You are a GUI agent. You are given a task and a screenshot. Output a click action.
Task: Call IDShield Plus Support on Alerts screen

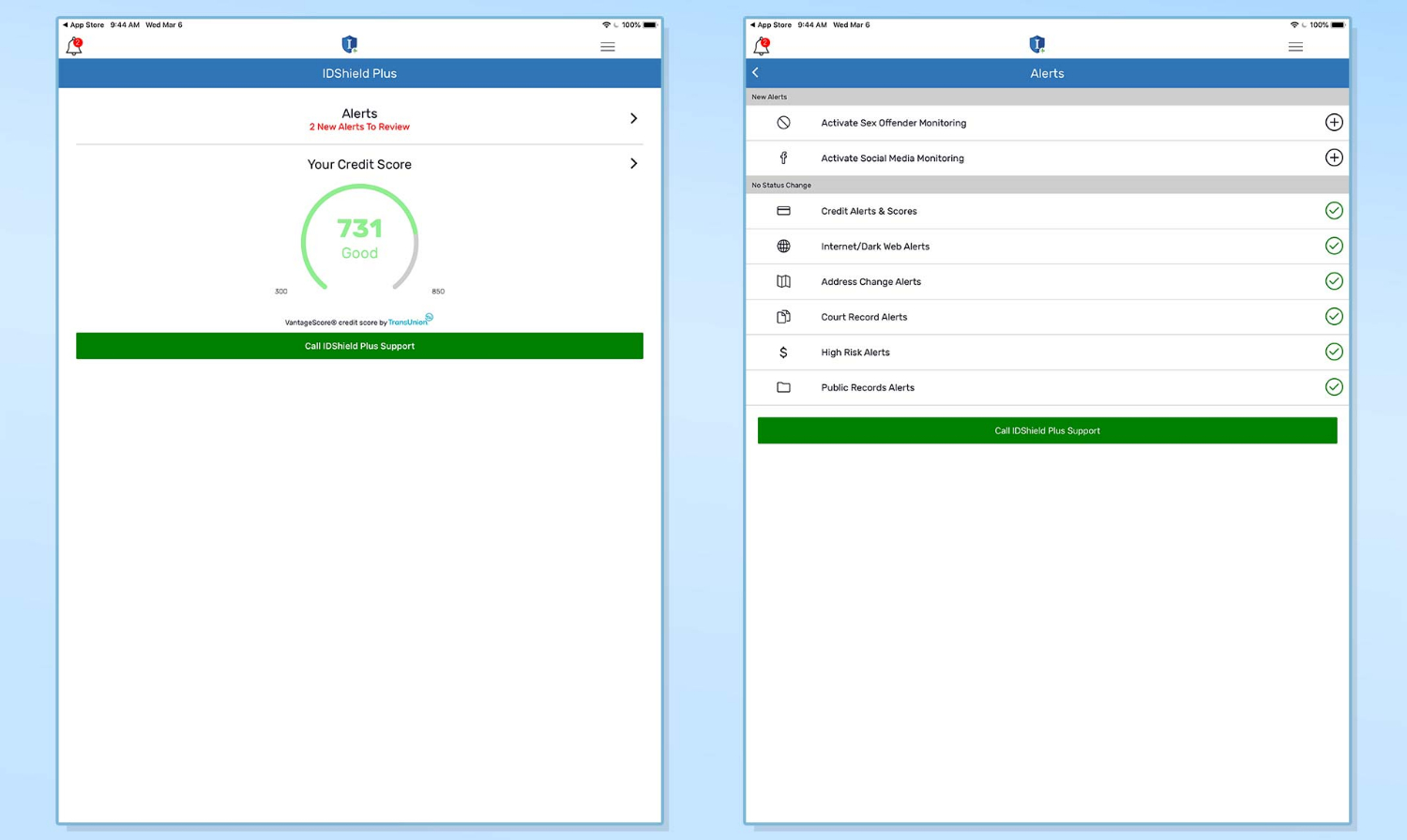[1047, 430]
